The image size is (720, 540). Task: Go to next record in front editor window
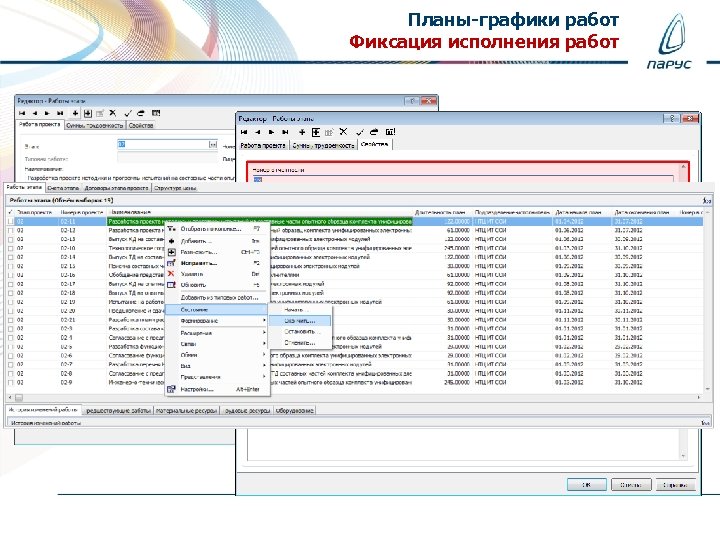coord(271,132)
